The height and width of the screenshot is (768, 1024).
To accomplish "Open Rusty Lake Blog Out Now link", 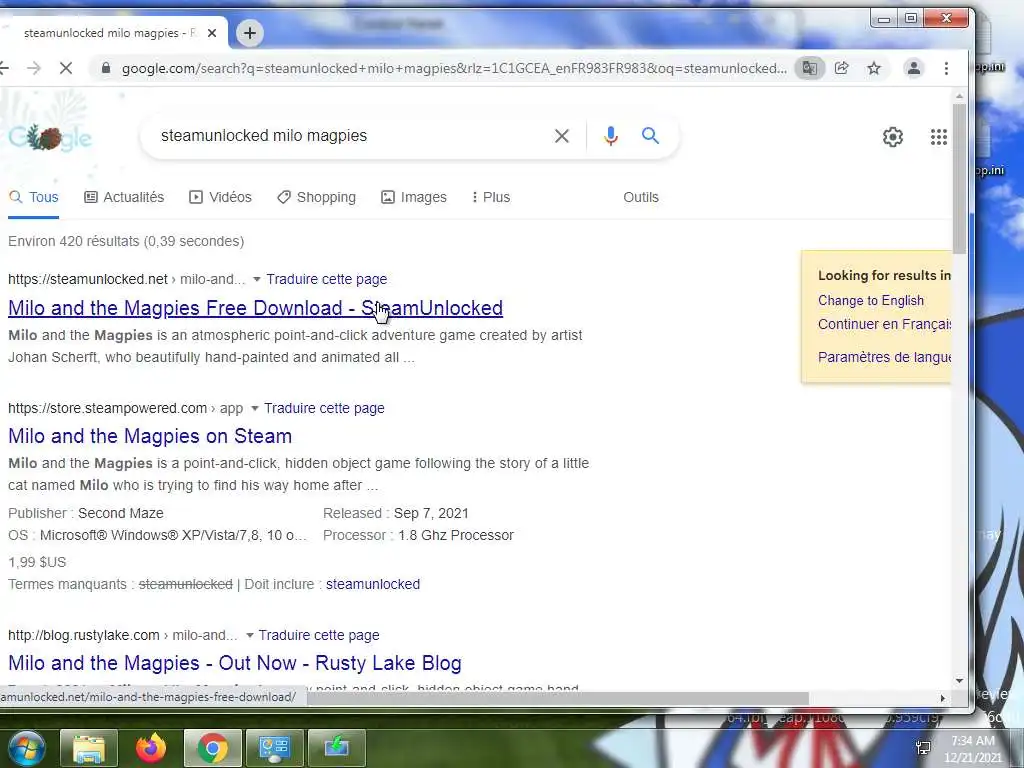I will click(x=234, y=663).
